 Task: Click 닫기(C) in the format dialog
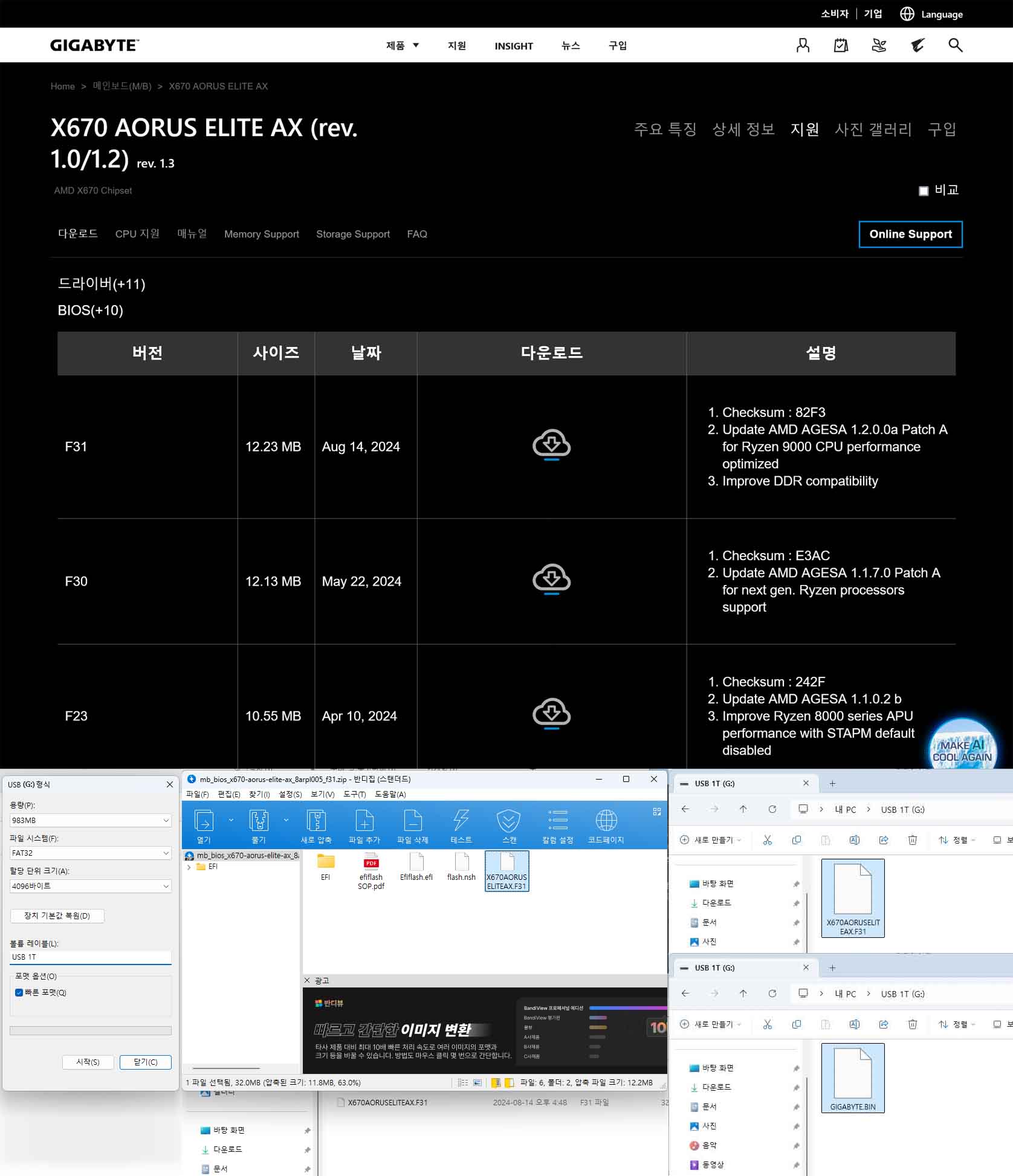[x=146, y=1062]
